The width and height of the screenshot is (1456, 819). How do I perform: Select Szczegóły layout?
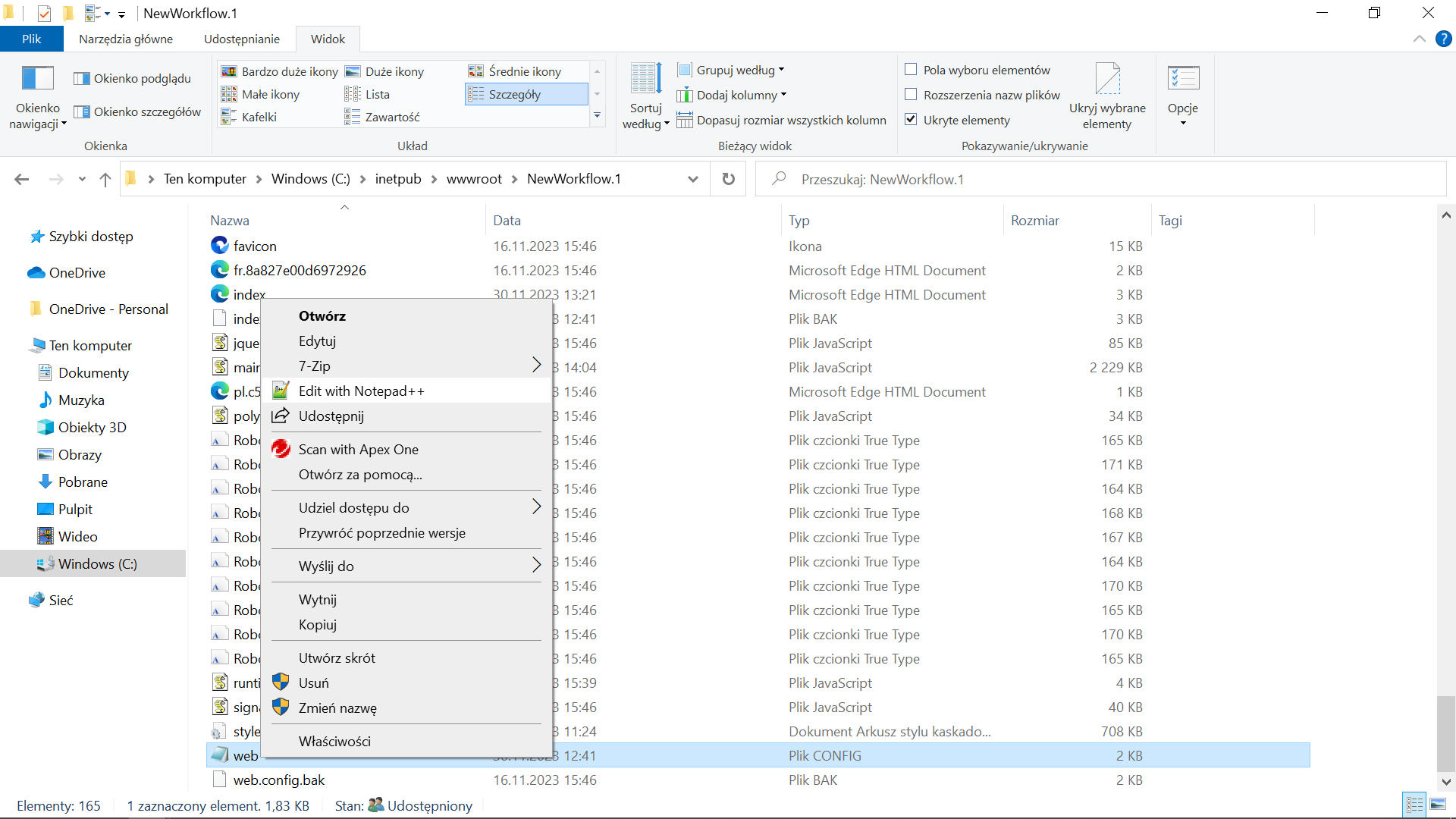(526, 94)
